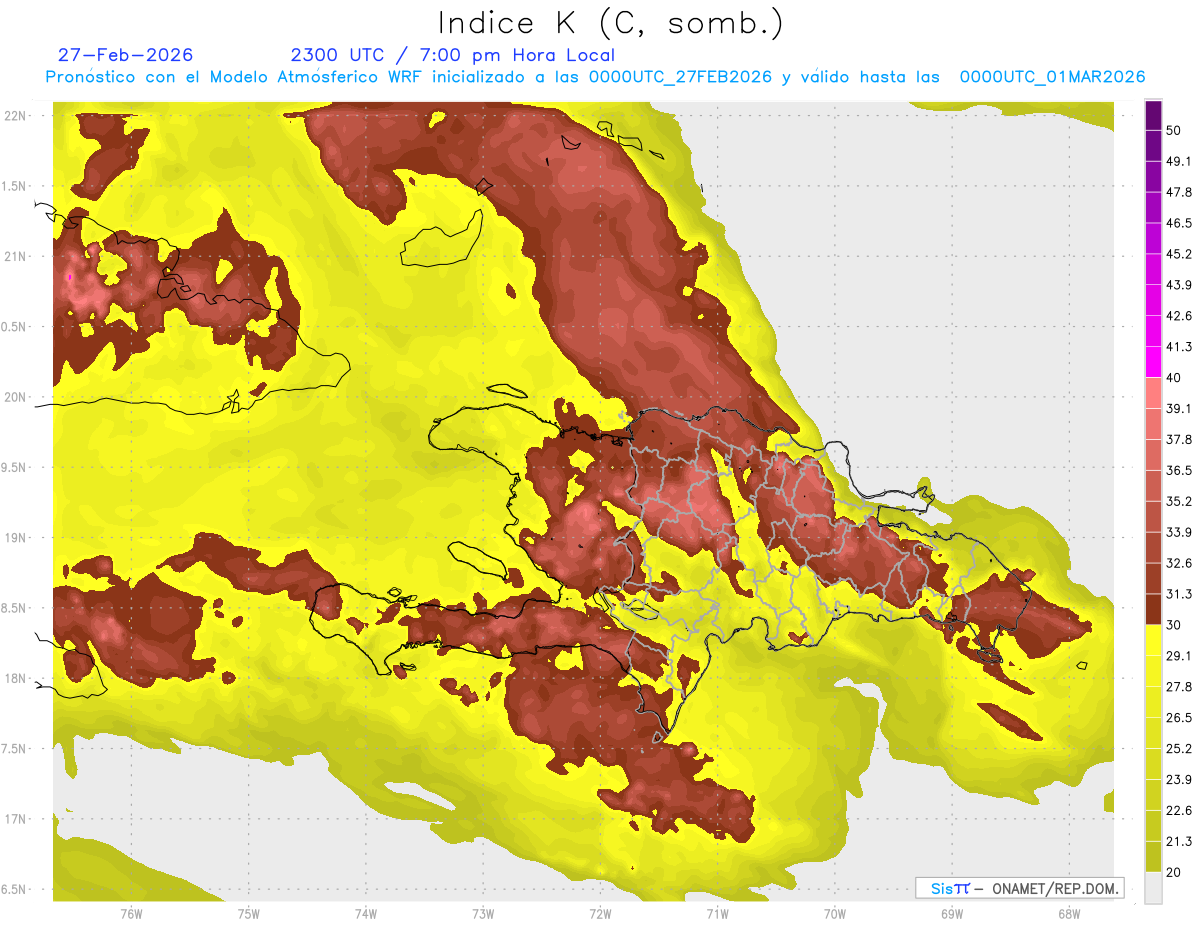Click the longitude label "69W"

pos(952,914)
